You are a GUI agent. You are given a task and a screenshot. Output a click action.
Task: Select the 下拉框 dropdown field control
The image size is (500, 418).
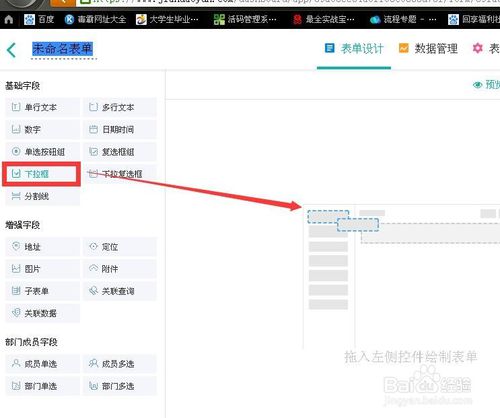[42, 174]
